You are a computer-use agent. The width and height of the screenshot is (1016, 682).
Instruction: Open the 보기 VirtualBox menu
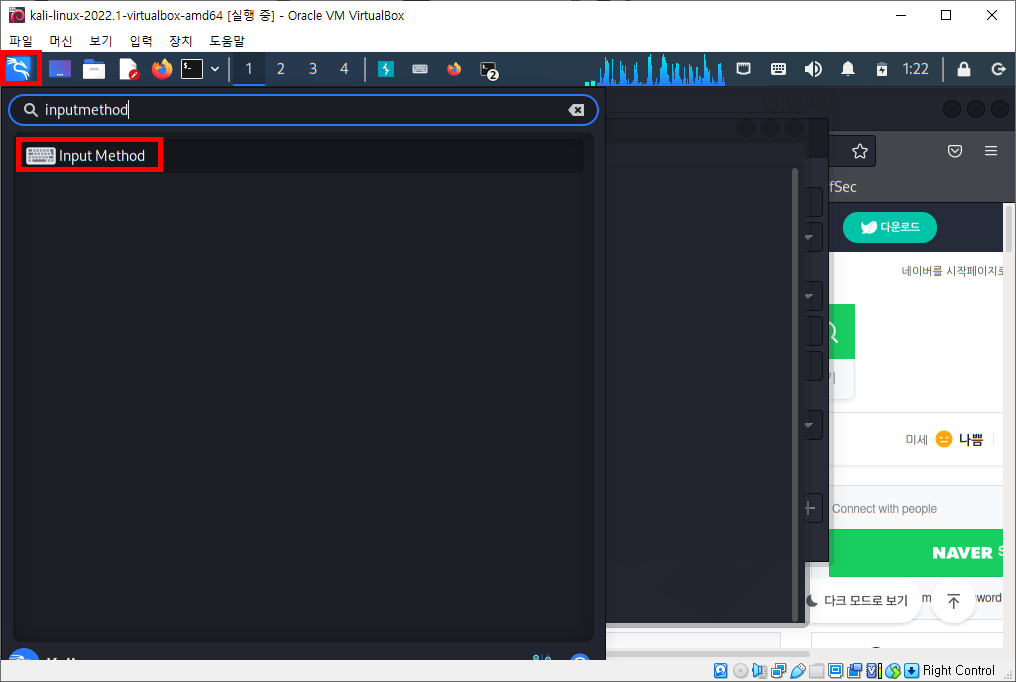click(x=100, y=41)
